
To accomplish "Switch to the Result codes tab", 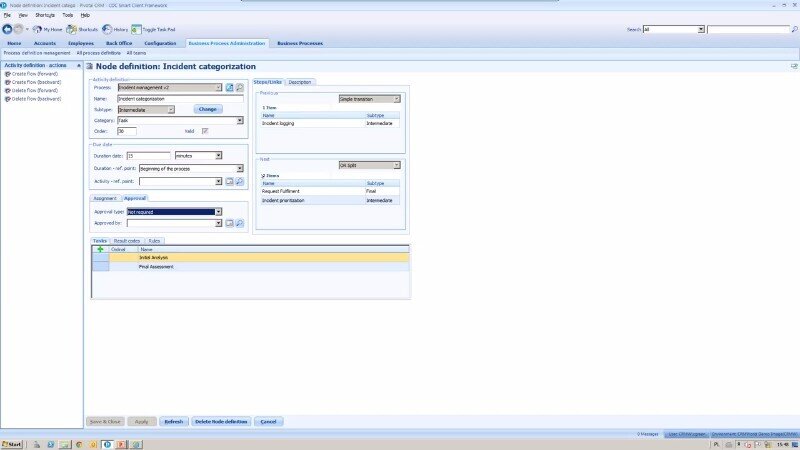I will (127, 241).
